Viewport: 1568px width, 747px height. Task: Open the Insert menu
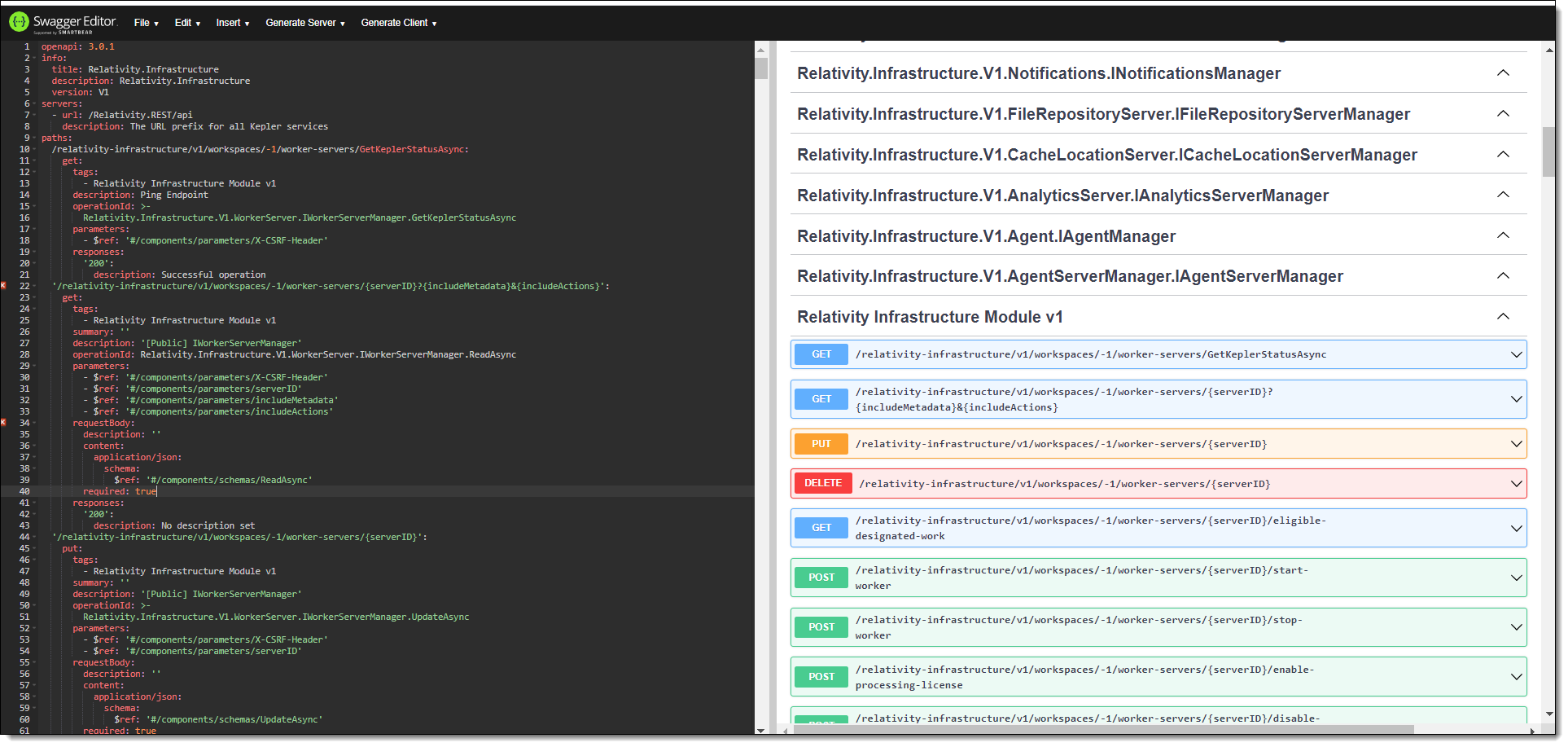(233, 23)
